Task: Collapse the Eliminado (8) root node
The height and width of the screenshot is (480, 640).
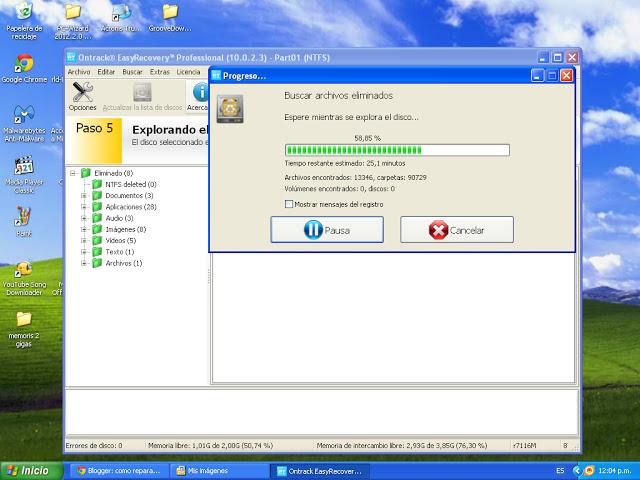Action: click(x=72, y=173)
